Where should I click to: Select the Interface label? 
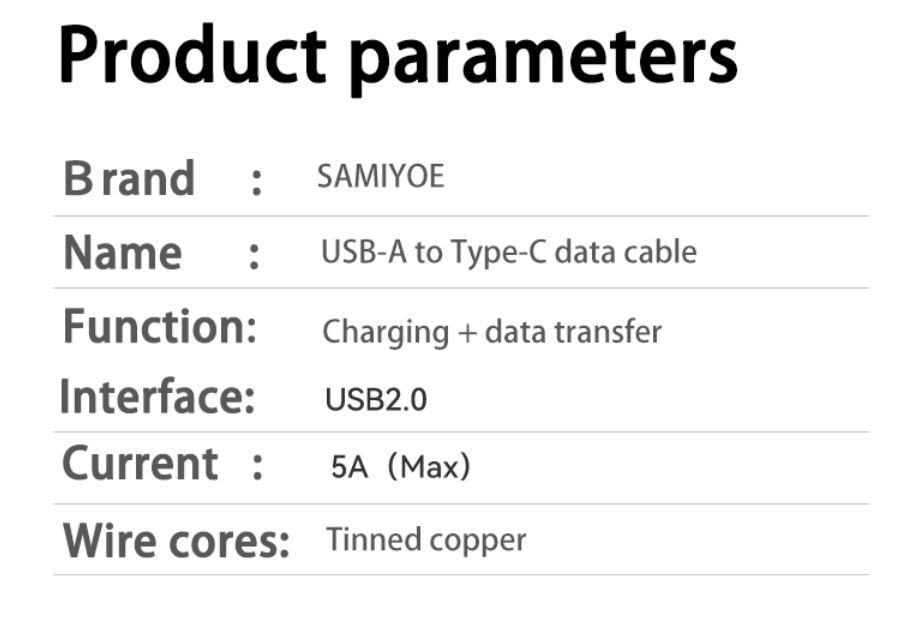tap(158, 396)
